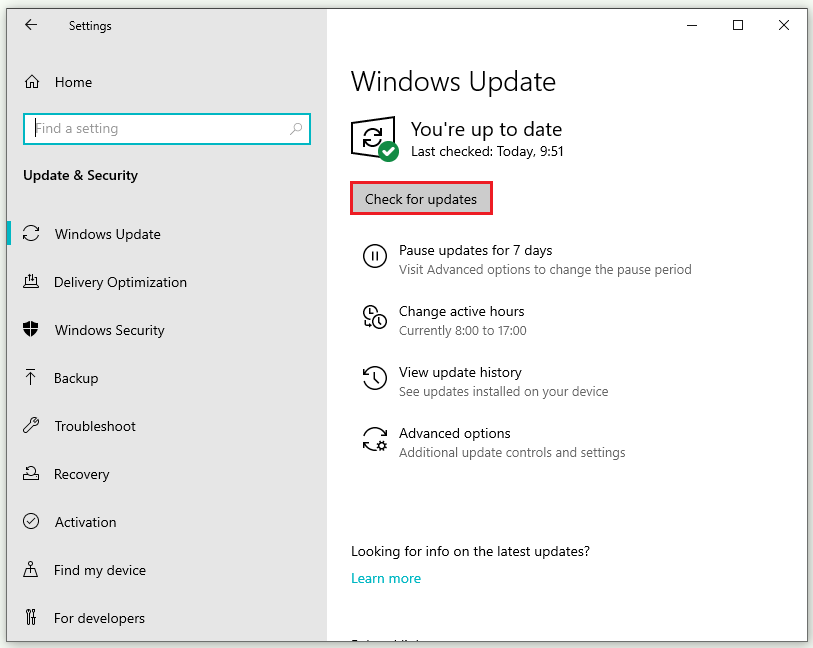Click Check for updates button

421,199
